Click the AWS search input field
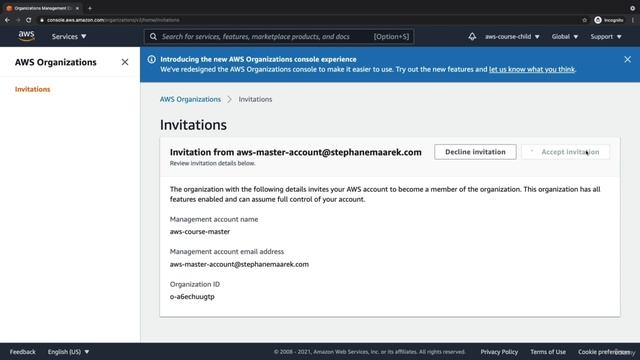This screenshot has height=360, width=640. [279, 36]
